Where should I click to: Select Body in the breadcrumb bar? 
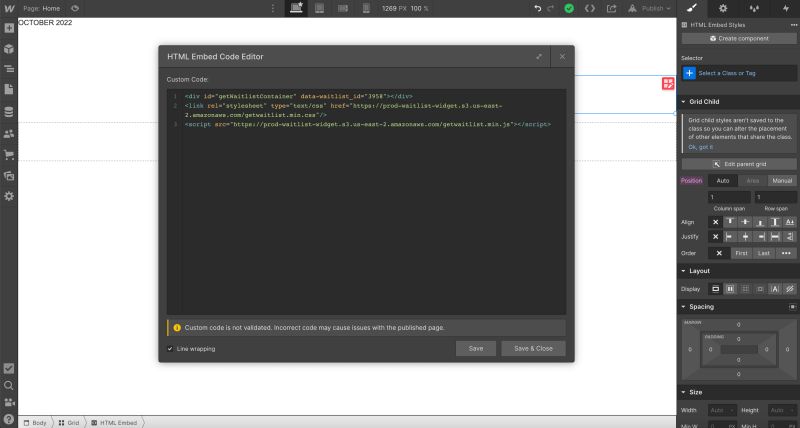point(35,423)
